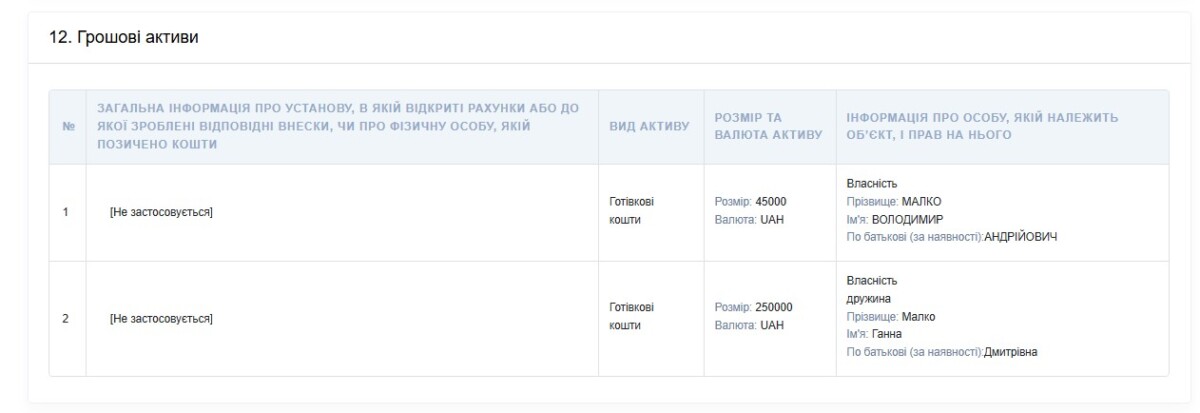Click the 'Валюта: UAH' text in row two

coord(749,325)
